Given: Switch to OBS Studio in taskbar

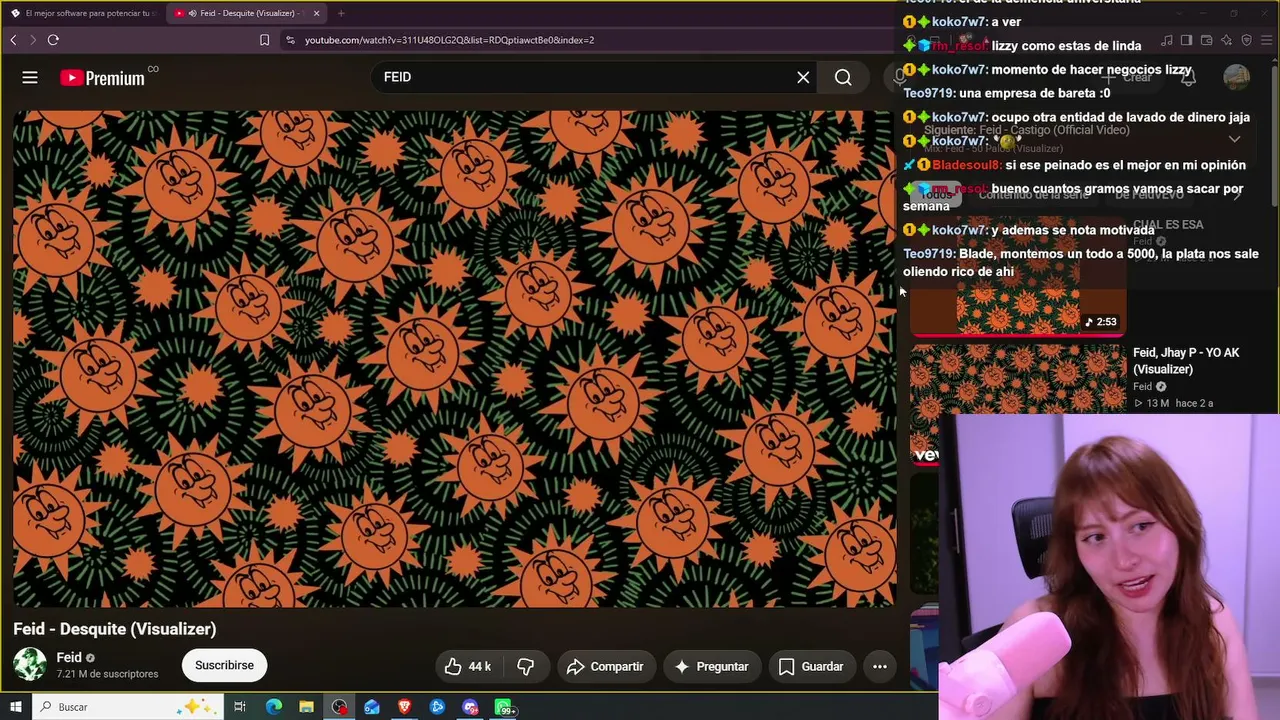Looking at the screenshot, I should [339, 707].
